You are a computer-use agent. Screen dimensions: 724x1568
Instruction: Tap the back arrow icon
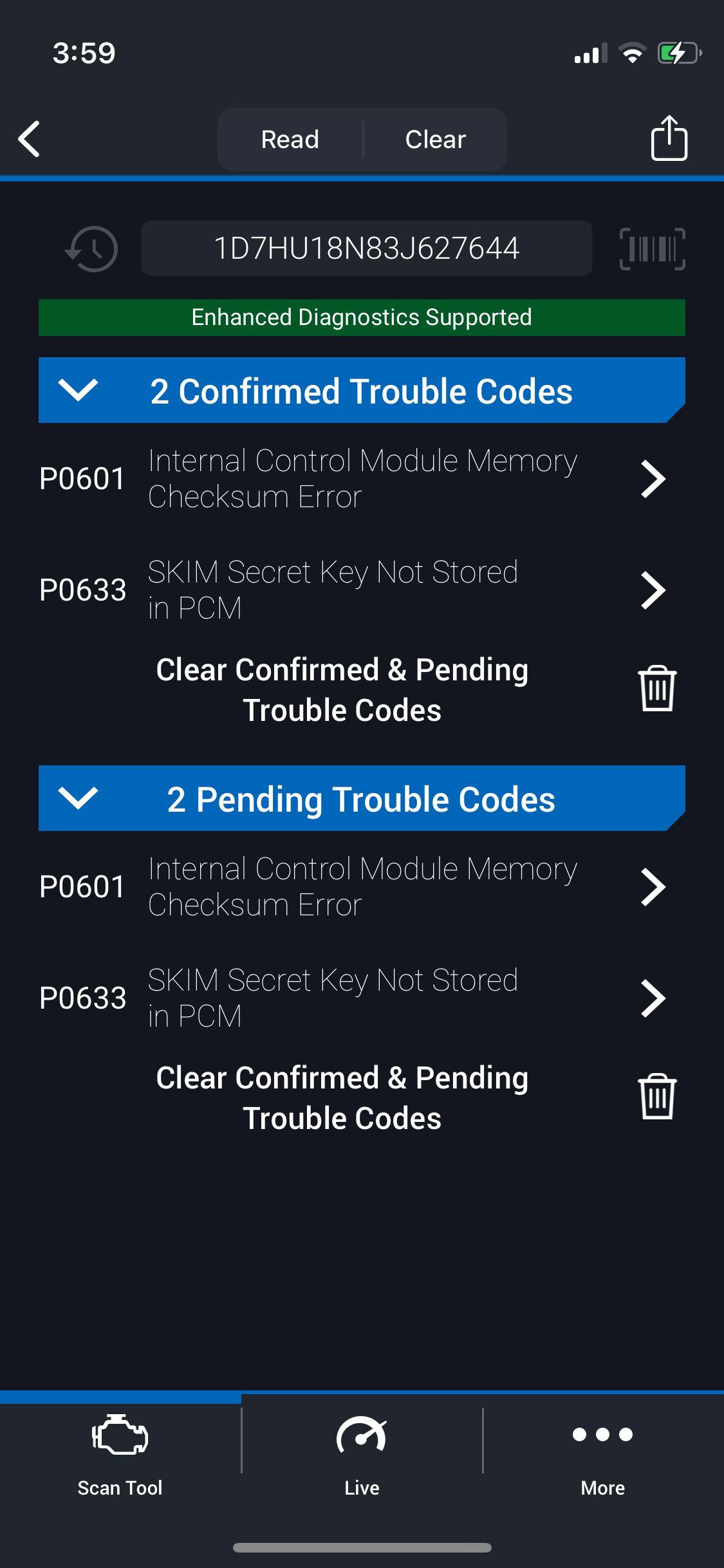coord(29,138)
